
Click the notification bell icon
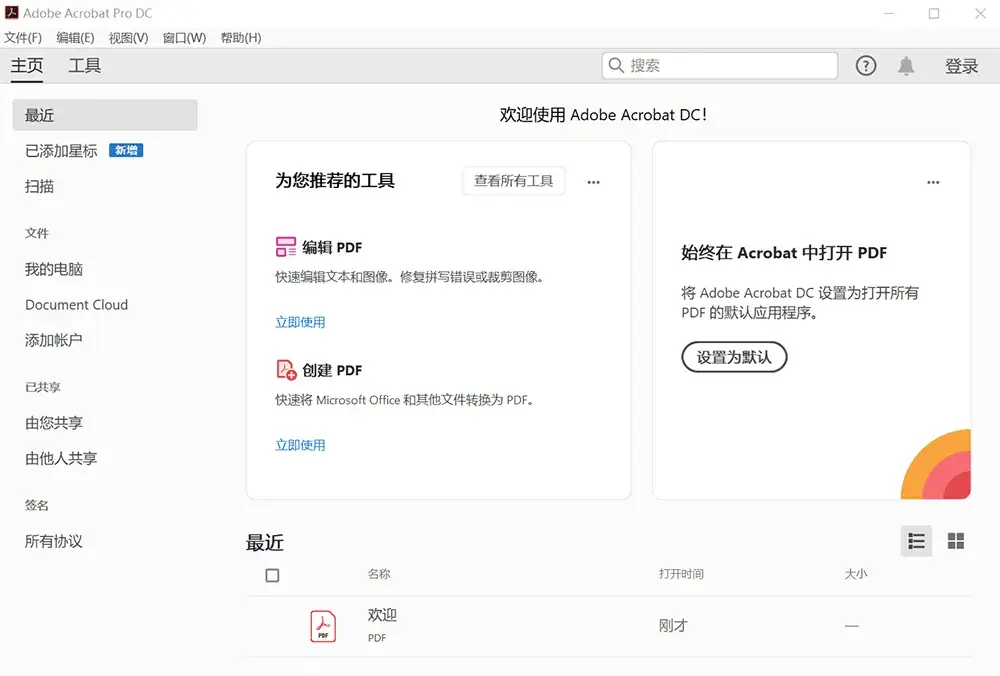pyautogui.click(x=906, y=65)
